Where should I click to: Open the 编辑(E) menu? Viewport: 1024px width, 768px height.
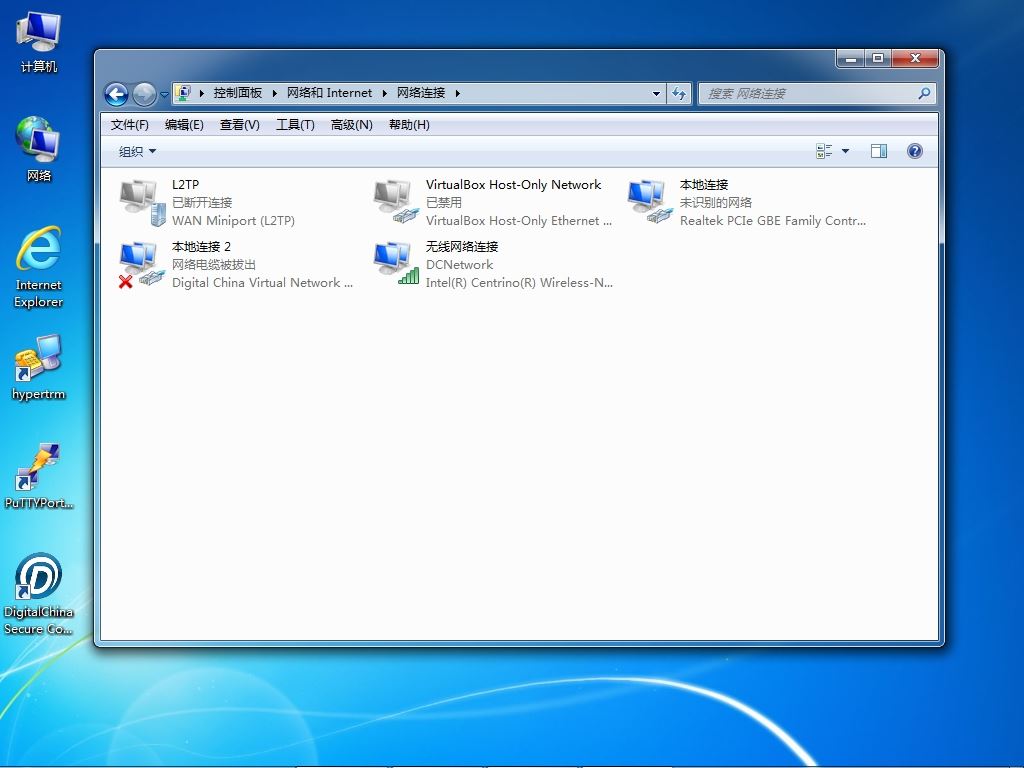pyautogui.click(x=184, y=125)
